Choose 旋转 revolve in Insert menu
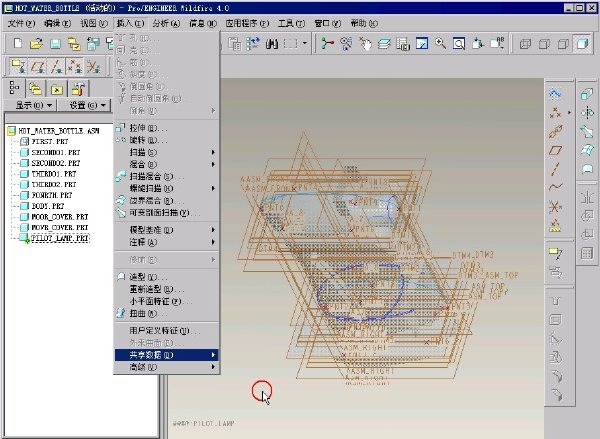The height and width of the screenshot is (439, 600). click(167, 140)
